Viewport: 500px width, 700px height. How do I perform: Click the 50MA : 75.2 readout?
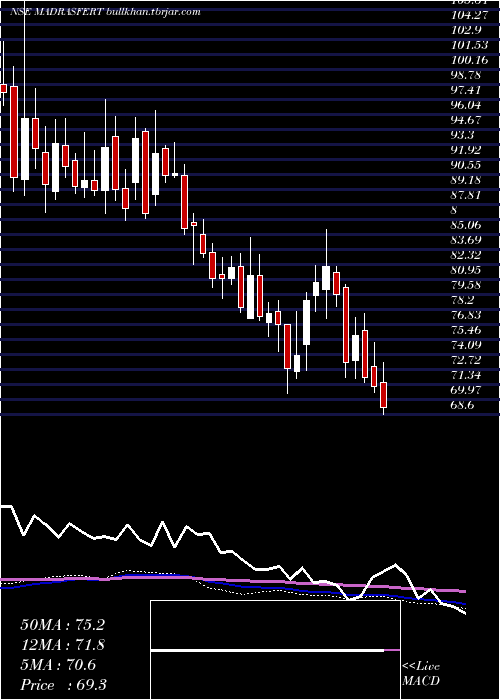coord(62,625)
